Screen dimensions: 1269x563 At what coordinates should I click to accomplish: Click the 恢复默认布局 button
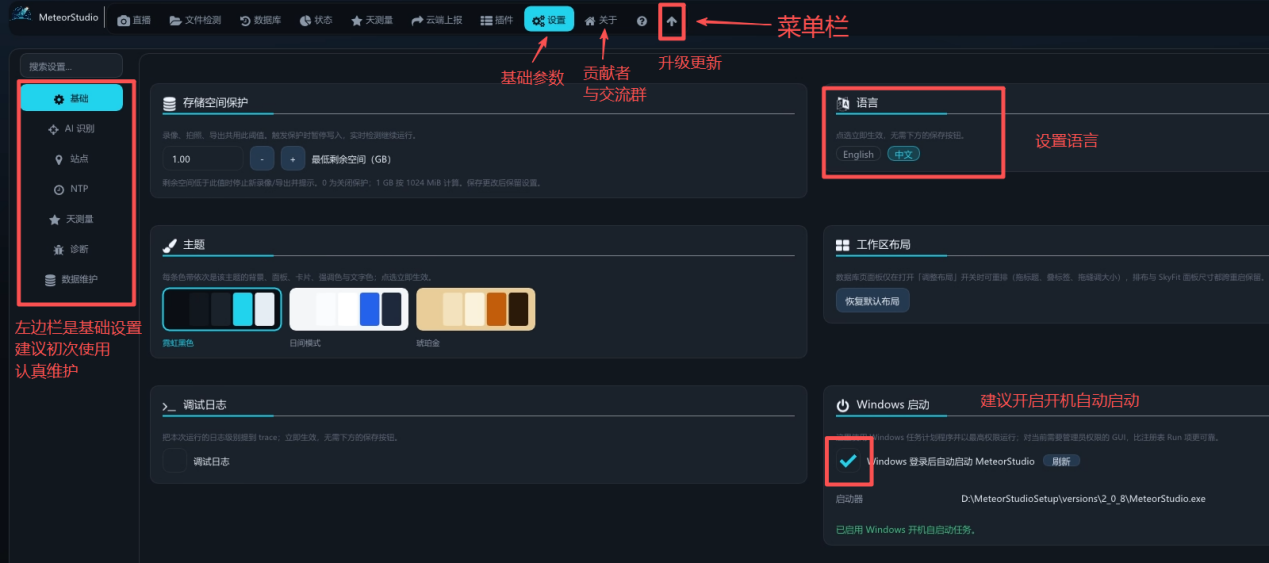[873, 300]
